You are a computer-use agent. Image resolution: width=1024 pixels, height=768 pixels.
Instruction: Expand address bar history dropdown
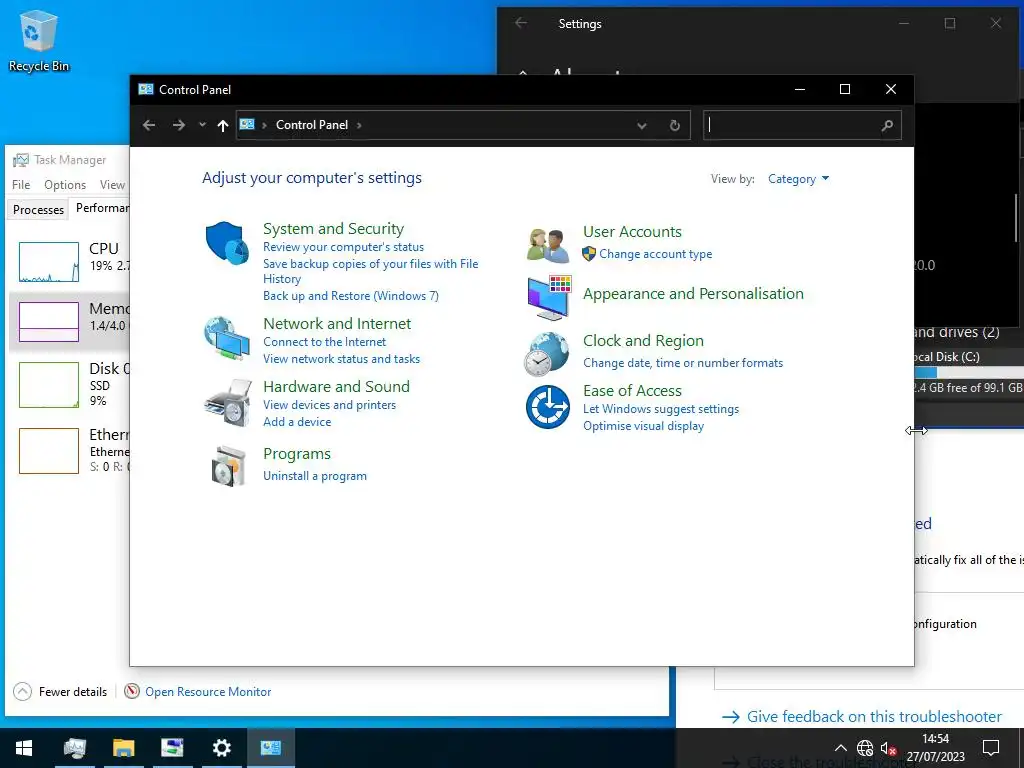(641, 125)
